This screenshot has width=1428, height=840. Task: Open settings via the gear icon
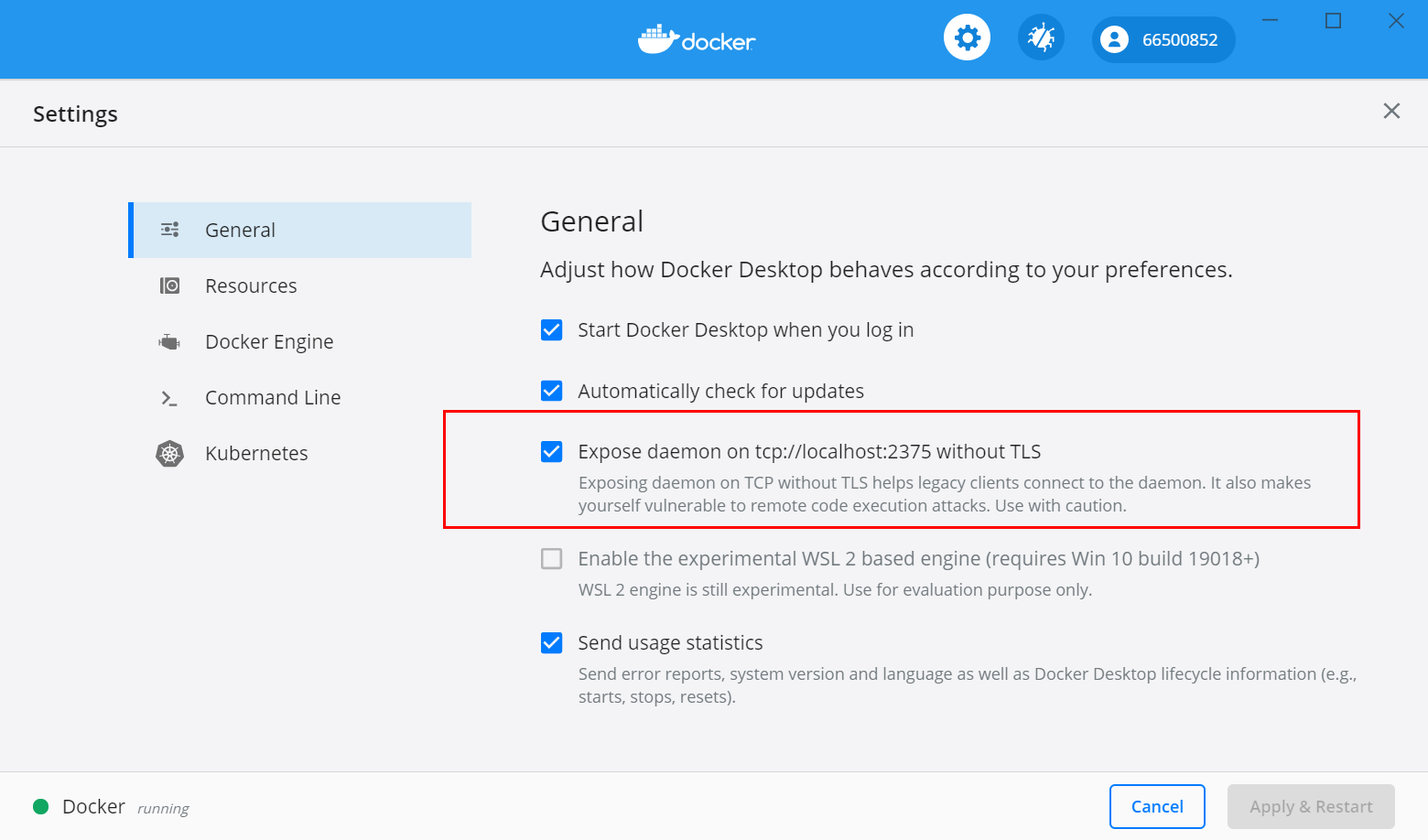(967, 38)
